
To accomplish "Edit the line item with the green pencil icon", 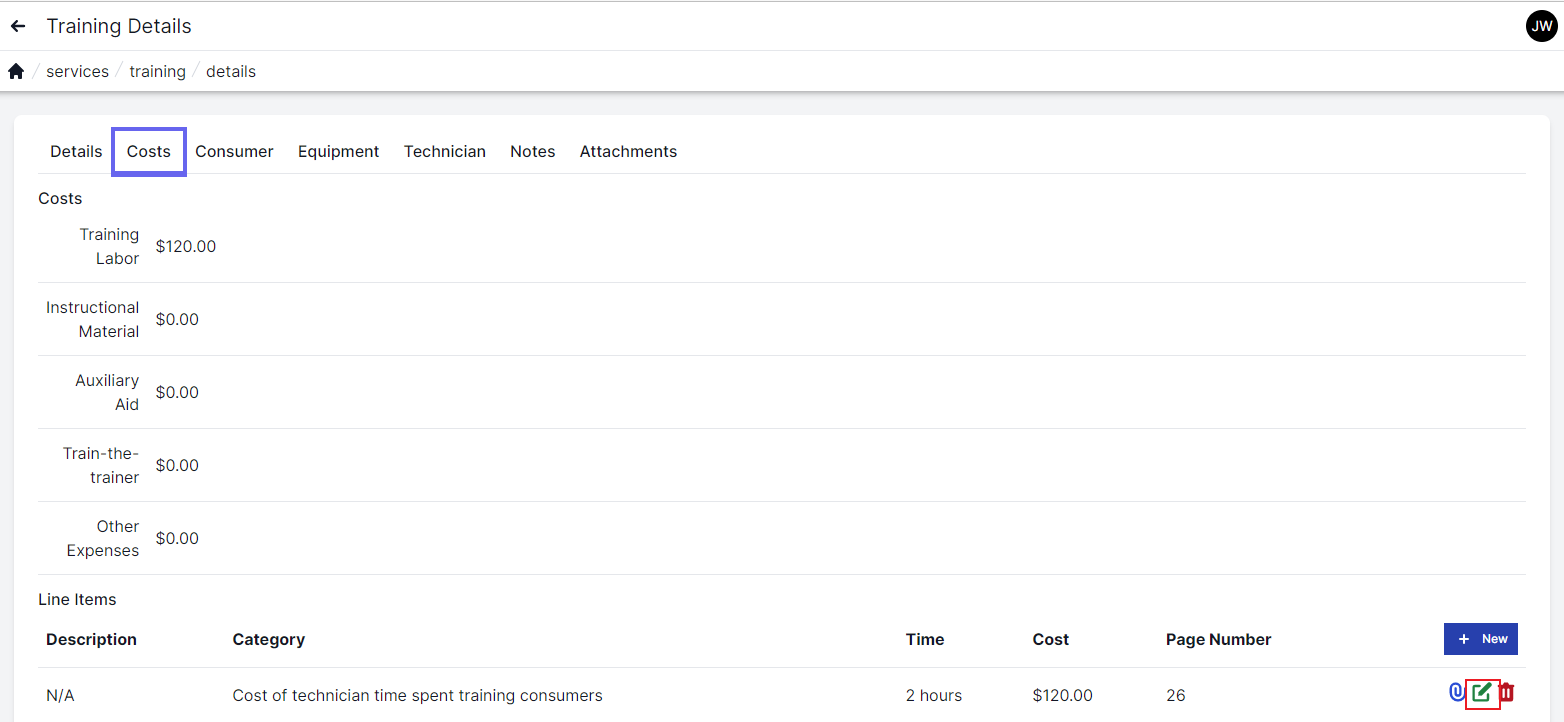I will (1482, 692).
